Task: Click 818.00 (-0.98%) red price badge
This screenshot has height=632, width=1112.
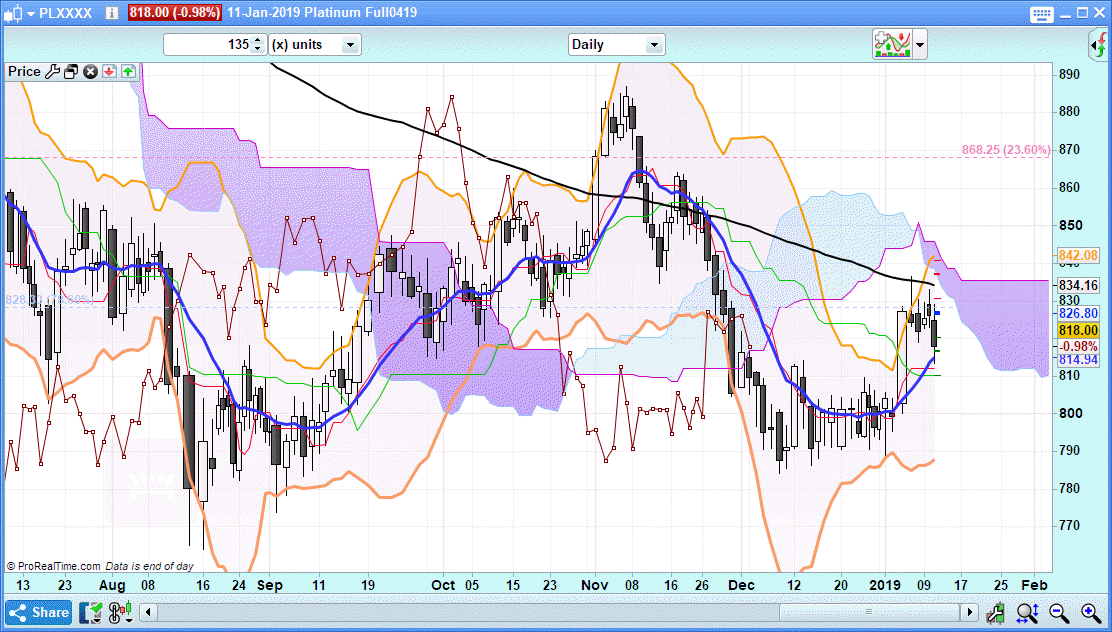Action: 175,13
